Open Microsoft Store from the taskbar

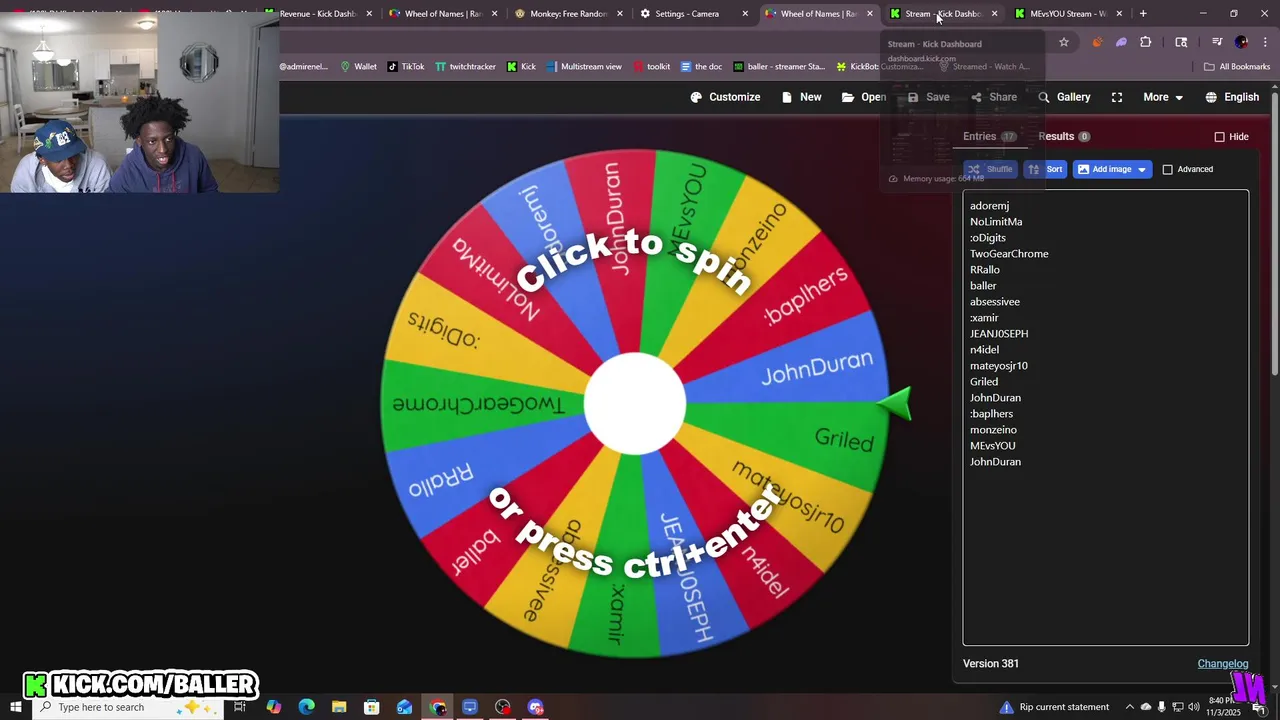[x=372, y=707]
